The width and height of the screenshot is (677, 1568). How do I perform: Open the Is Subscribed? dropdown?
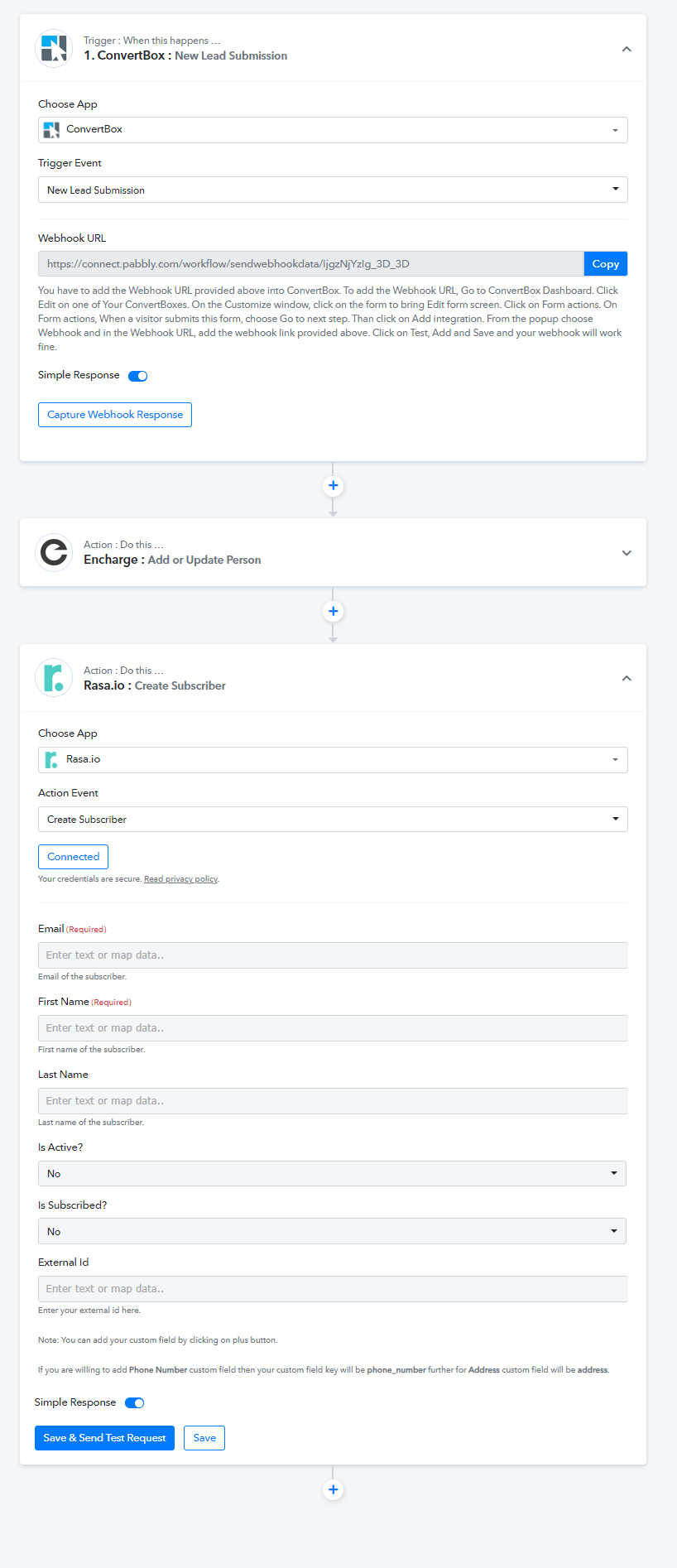(x=332, y=1231)
